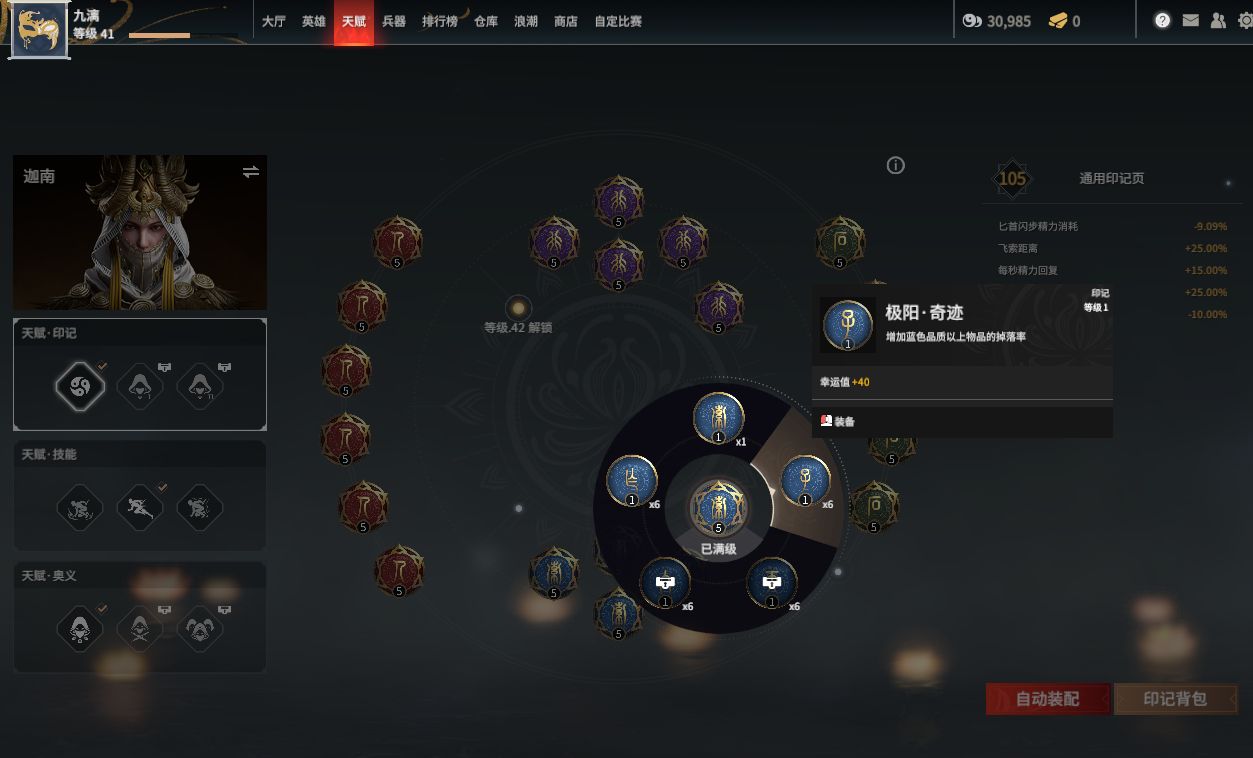Viewport: 1253px width, 758px height.
Task: Click the 自动装配 button
Action: pos(1047,699)
